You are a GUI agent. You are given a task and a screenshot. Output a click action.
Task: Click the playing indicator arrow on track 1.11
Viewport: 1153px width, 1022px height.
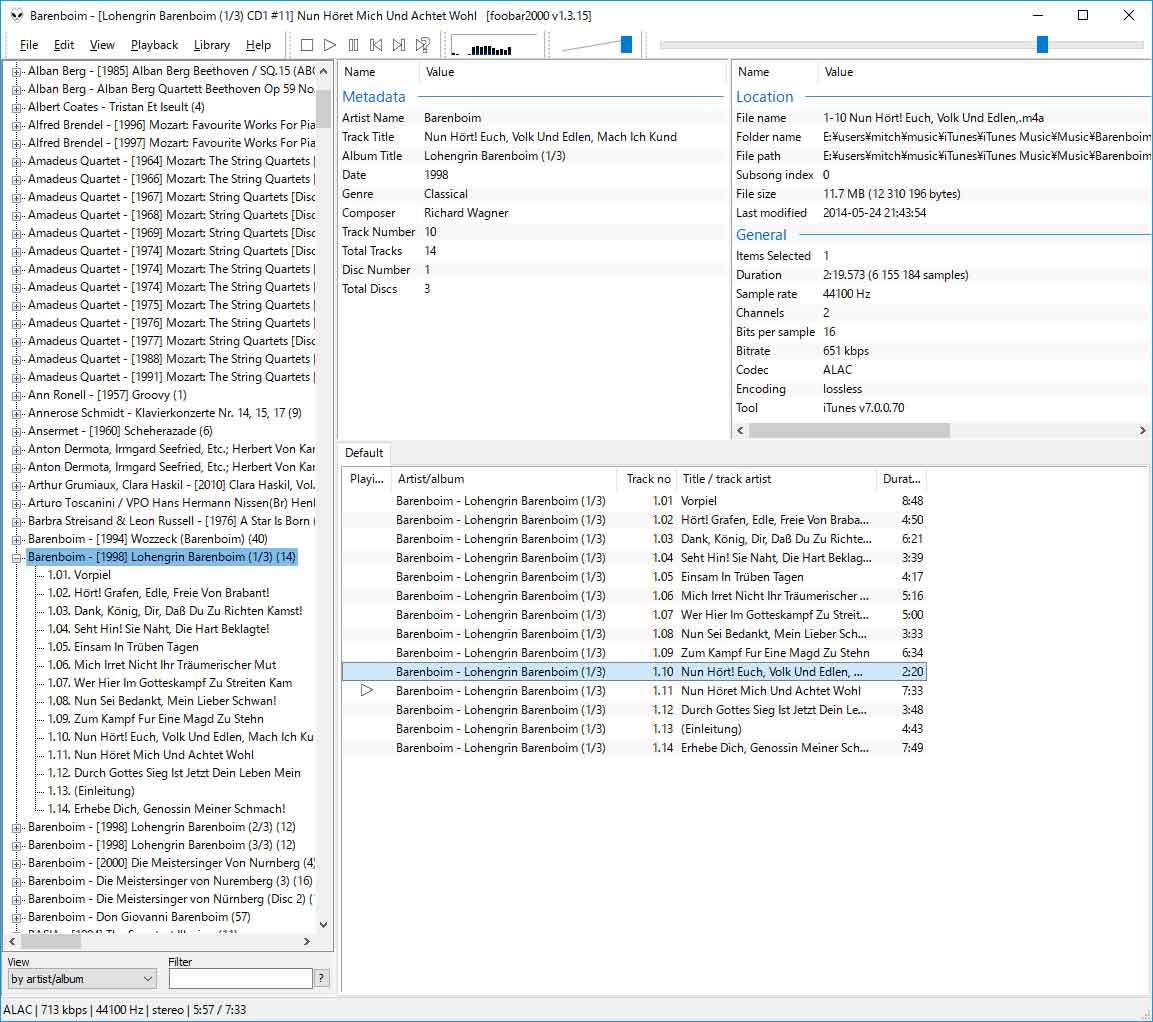tap(366, 690)
